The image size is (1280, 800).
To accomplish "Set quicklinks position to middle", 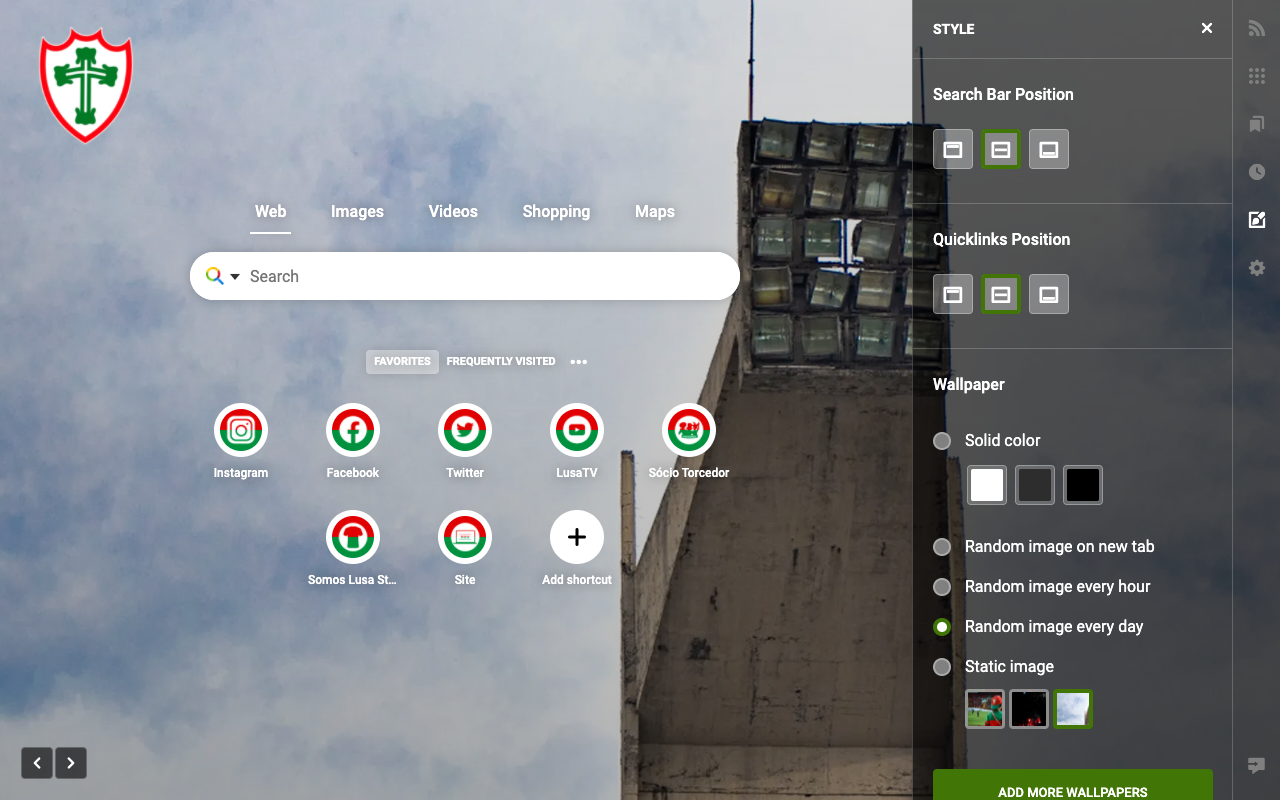I will click(1001, 295).
